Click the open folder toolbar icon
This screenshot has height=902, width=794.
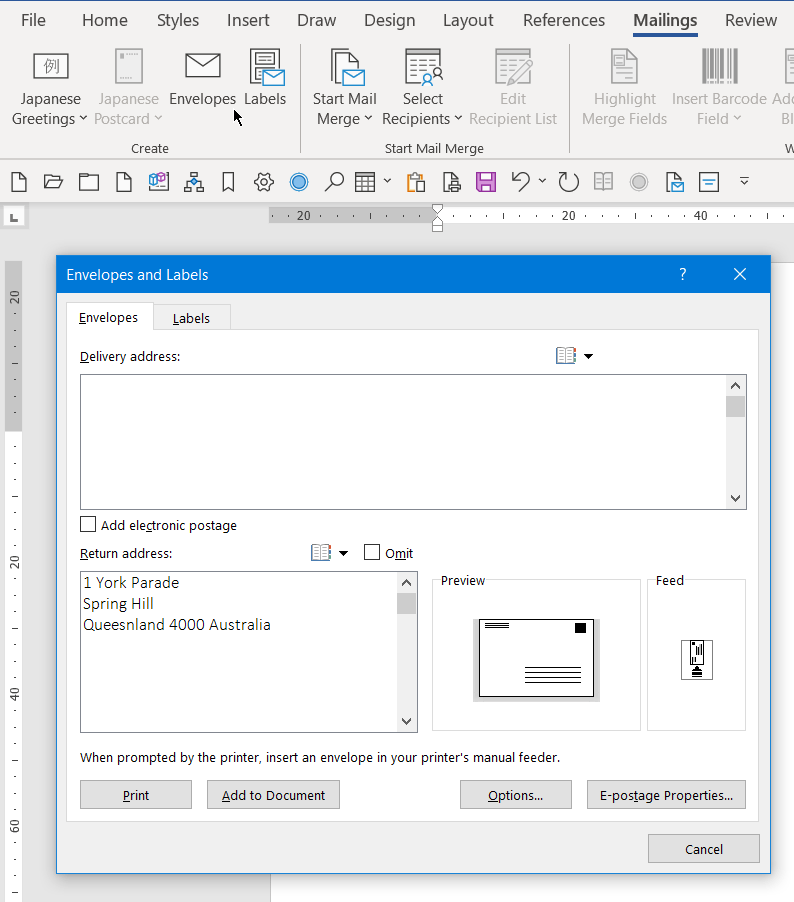tap(53, 182)
